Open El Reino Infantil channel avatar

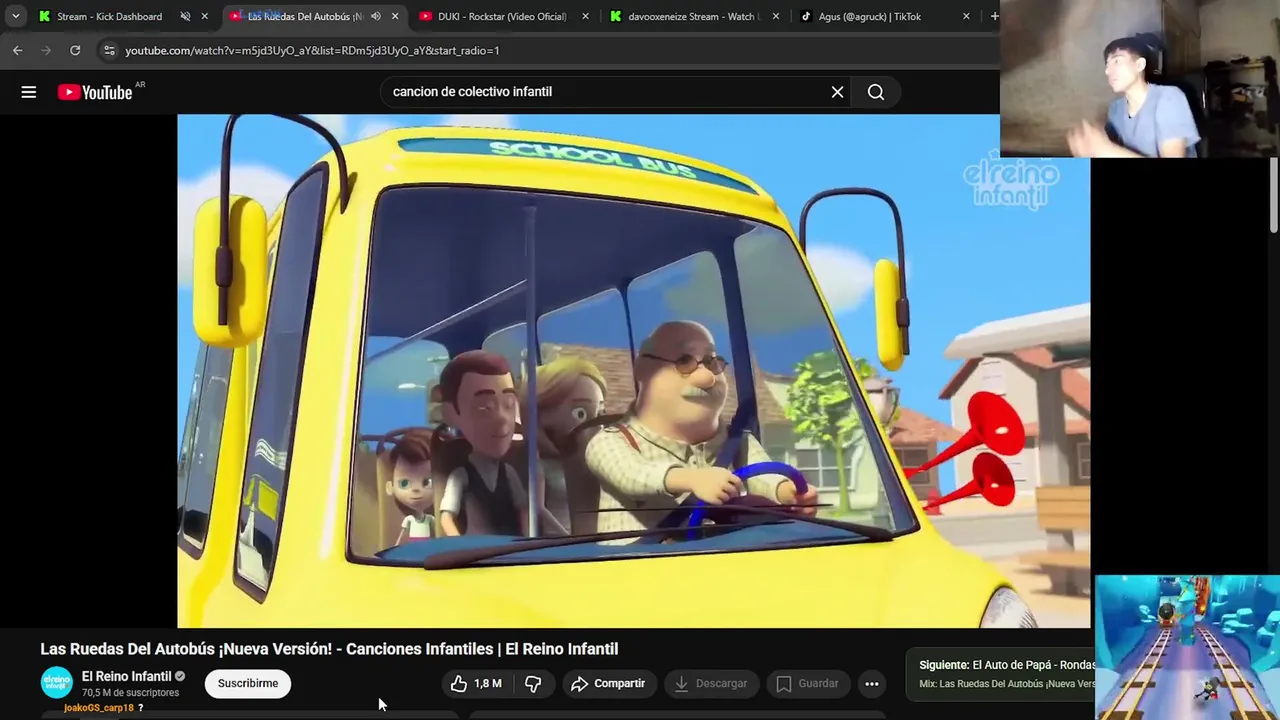[57, 683]
